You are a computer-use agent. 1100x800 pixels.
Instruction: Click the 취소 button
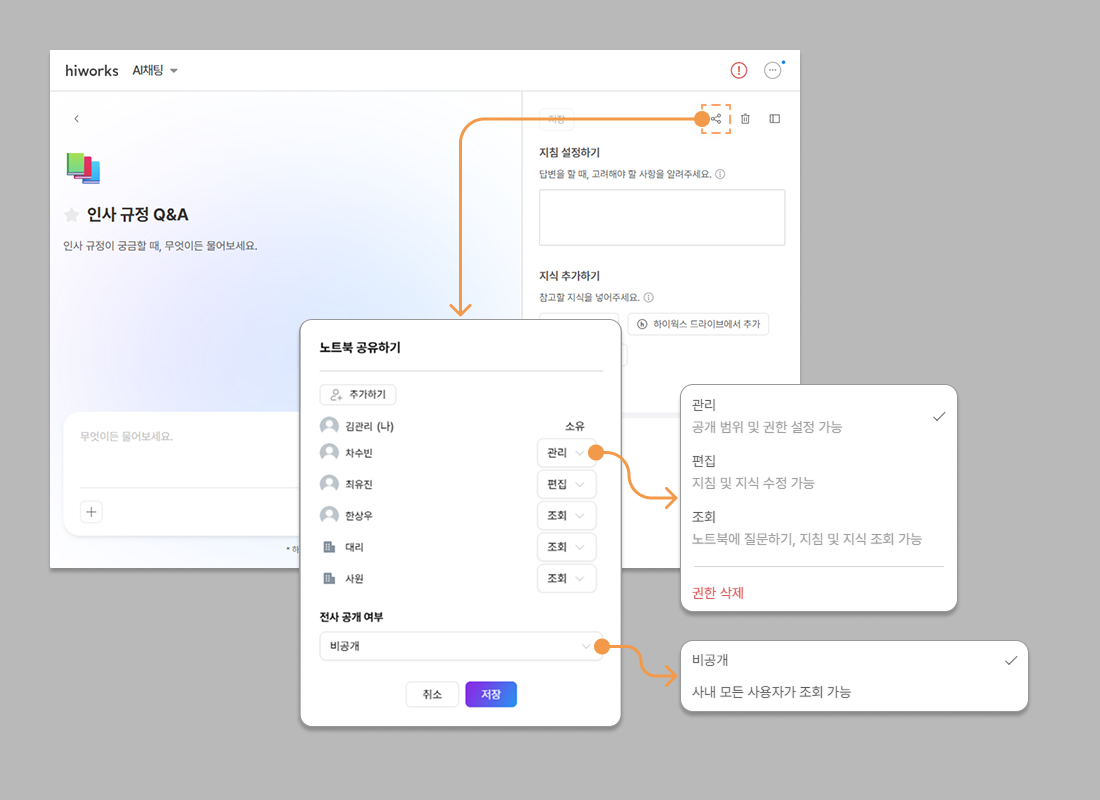[x=432, y=695]
